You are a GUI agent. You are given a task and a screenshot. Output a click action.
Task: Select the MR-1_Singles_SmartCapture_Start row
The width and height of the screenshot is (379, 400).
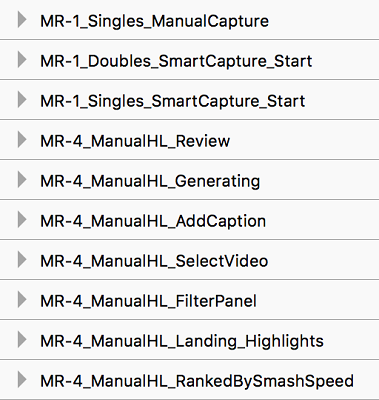click(x=189, y=100)
